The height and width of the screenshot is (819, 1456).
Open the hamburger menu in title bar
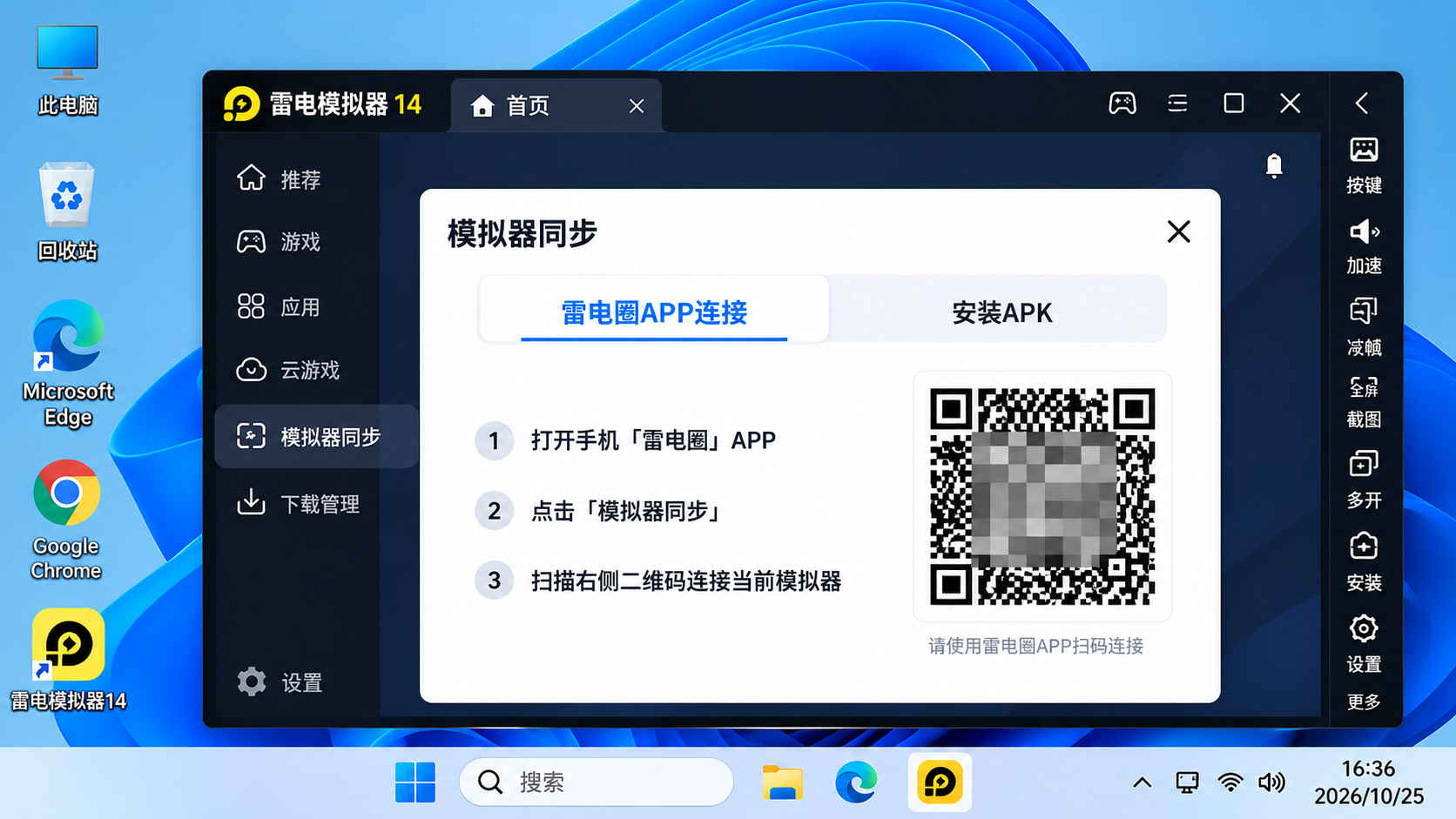point(1177,104)
